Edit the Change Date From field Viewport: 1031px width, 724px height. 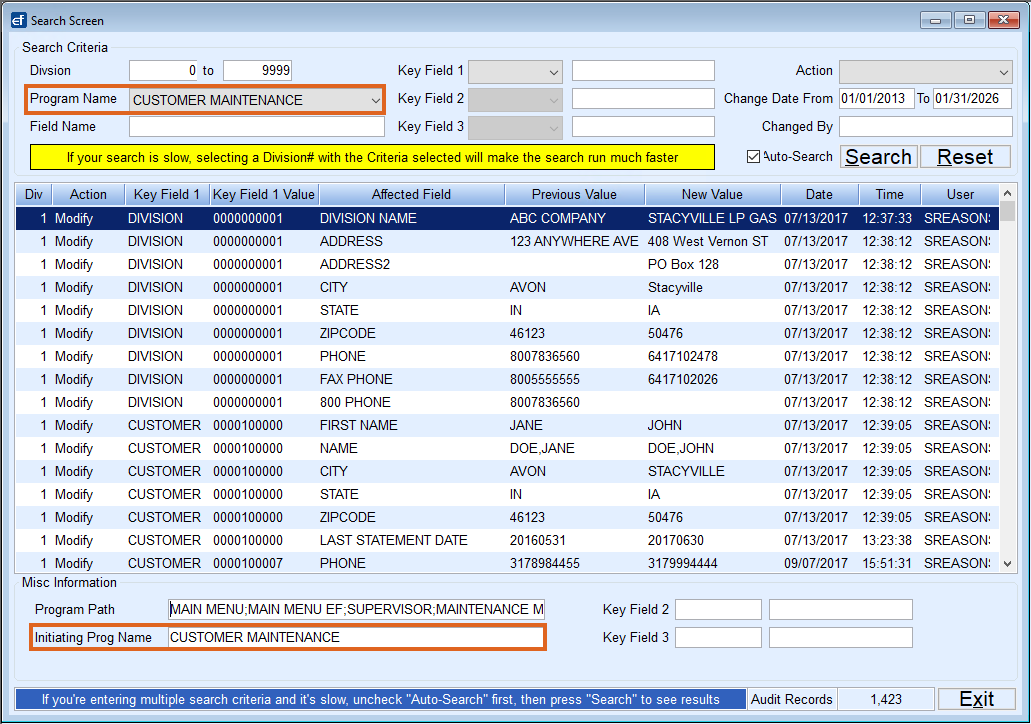pos(876,98)
